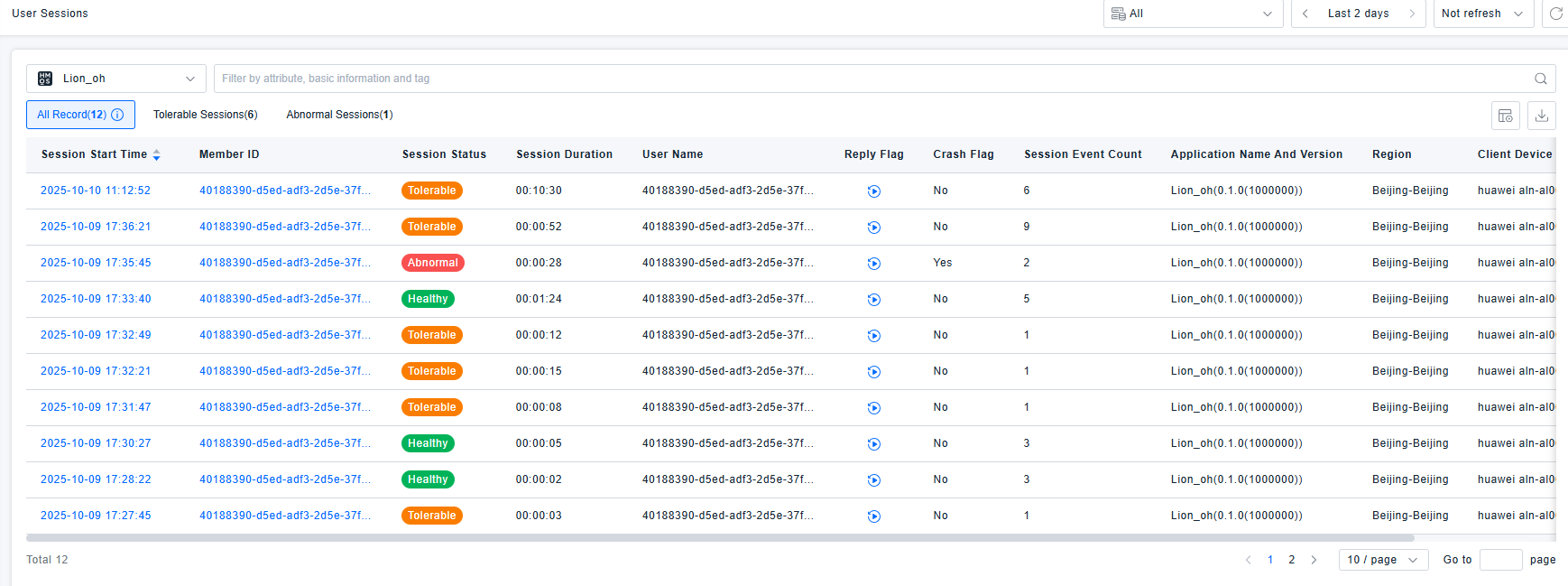
Task: Open the All filter dropdown at top
Action: (x=1193, y=14)
